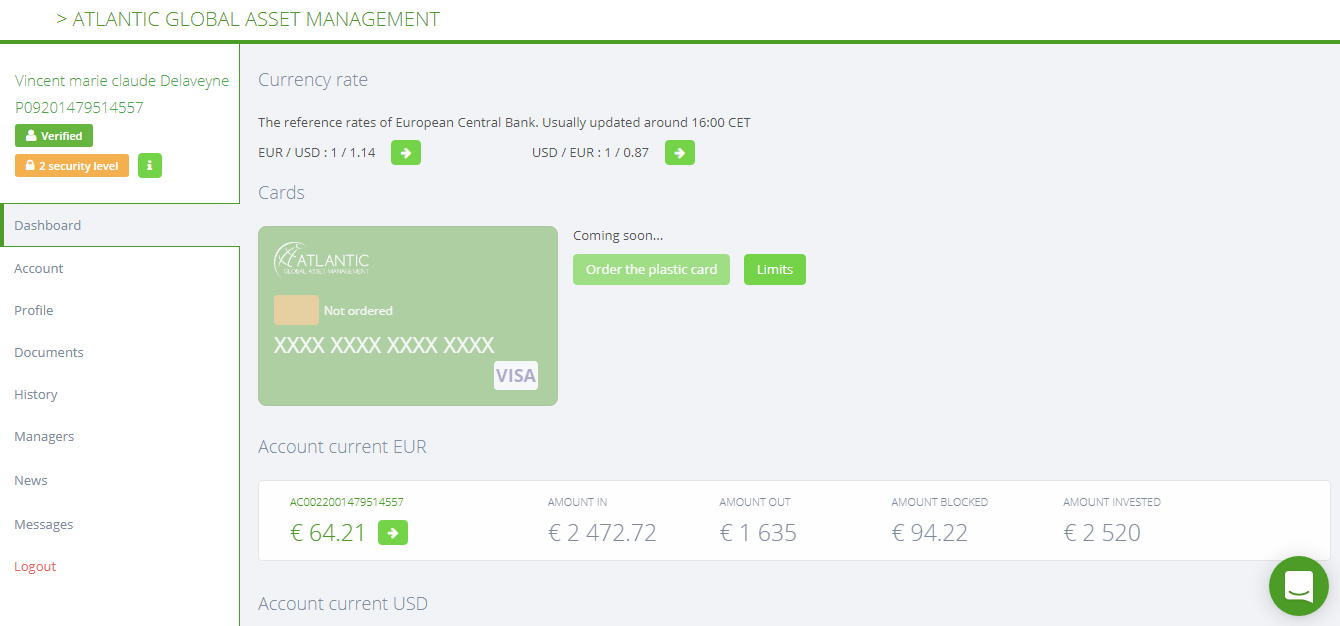Screen dimensions: 1340x626
Task: Click the arrow beside € 64.21 balance
Action: (x=393, y=533)
